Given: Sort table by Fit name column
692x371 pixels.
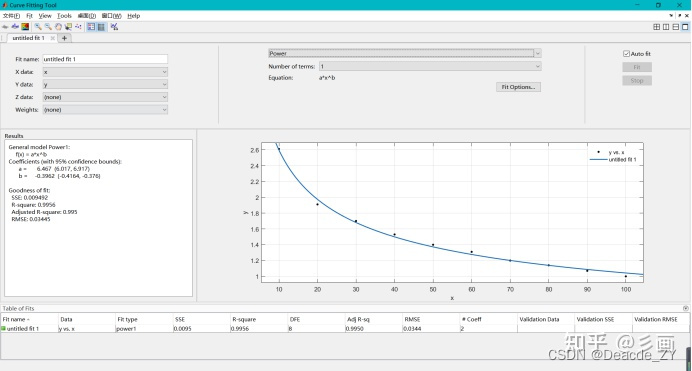Looking at the screenshot, I should click(x=29, y=319).
